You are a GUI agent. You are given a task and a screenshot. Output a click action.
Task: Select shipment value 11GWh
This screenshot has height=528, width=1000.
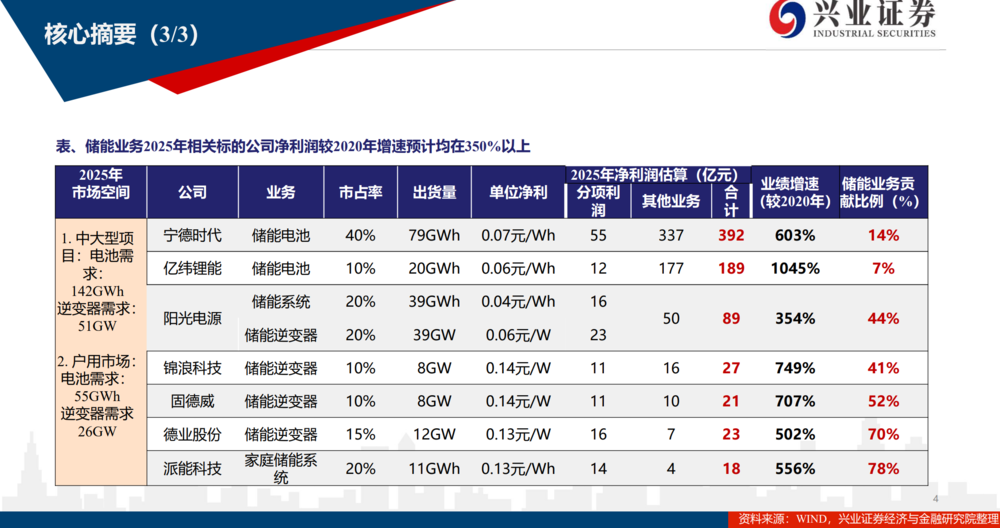coord(434,469)
